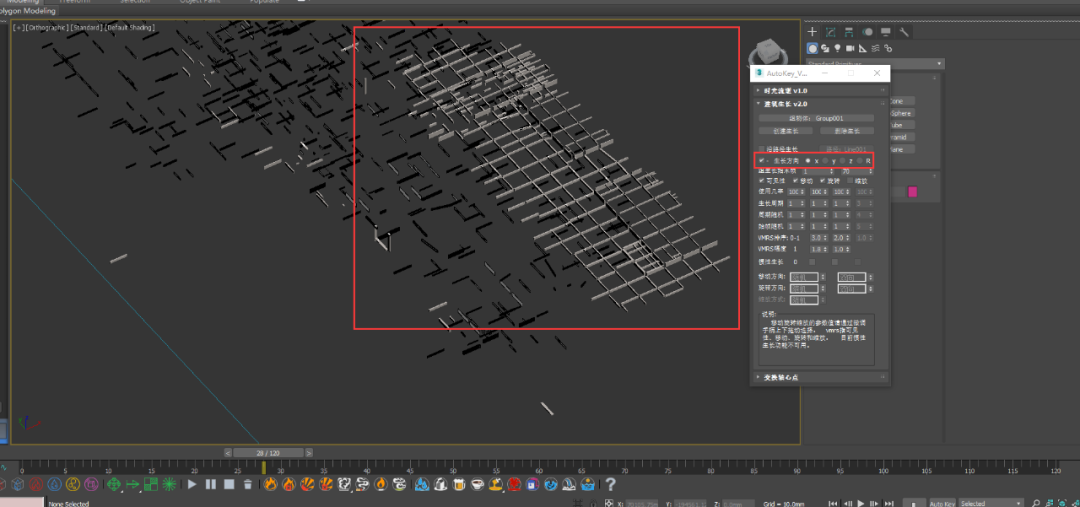The width and height of the screenshot is (1080, 507).
Task: Click the coffee cup plugin icon
Action: point(477,484)
